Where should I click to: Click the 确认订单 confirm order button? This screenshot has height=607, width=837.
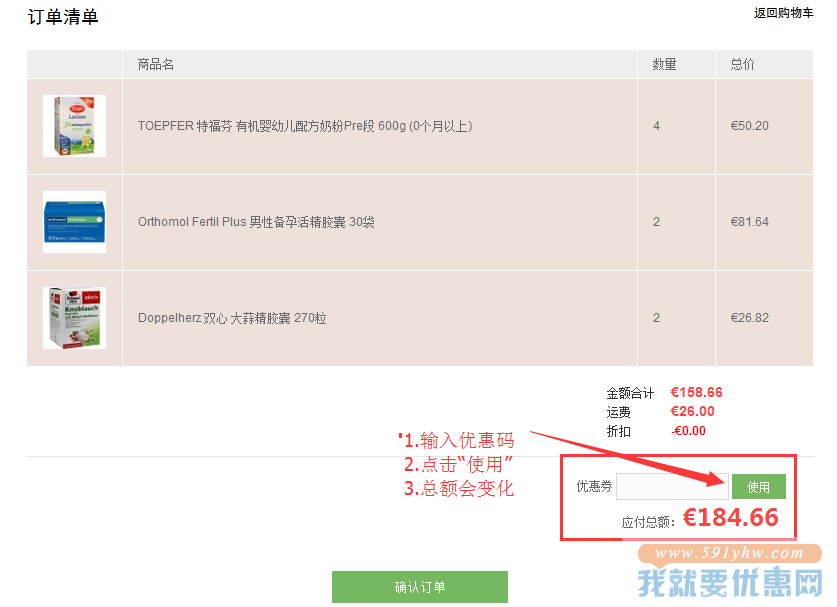point(420,587)
